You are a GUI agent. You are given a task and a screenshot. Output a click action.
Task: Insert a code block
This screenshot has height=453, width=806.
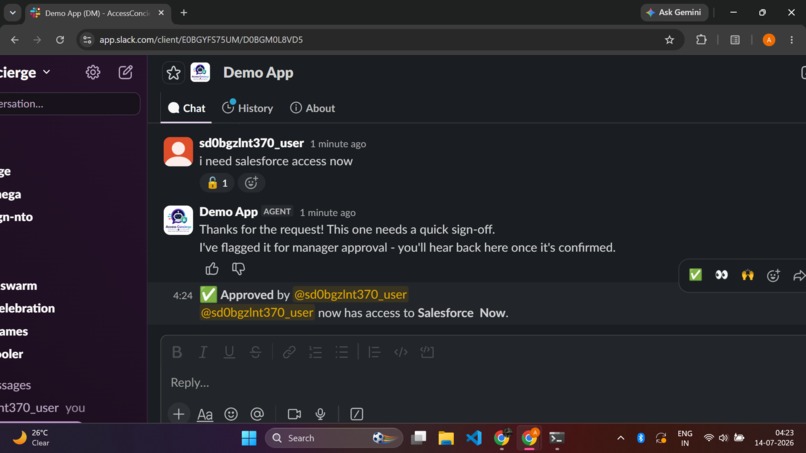[x=427, y=352]
